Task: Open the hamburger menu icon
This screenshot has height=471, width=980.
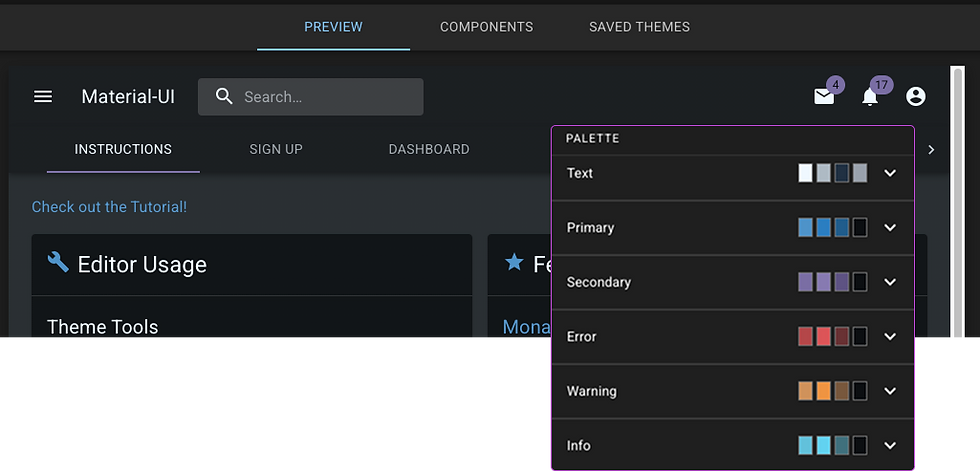Action: (43, 97)
